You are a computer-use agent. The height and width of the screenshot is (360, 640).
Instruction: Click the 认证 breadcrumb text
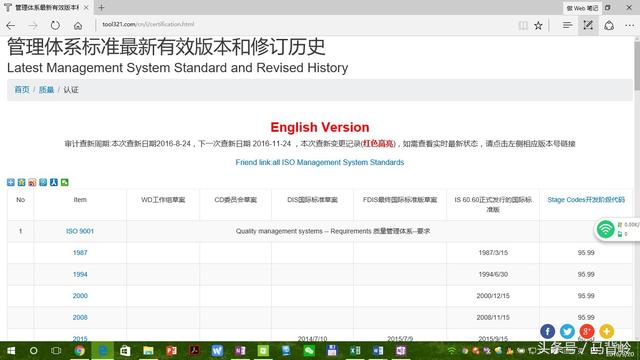click(x=71, y=90)
